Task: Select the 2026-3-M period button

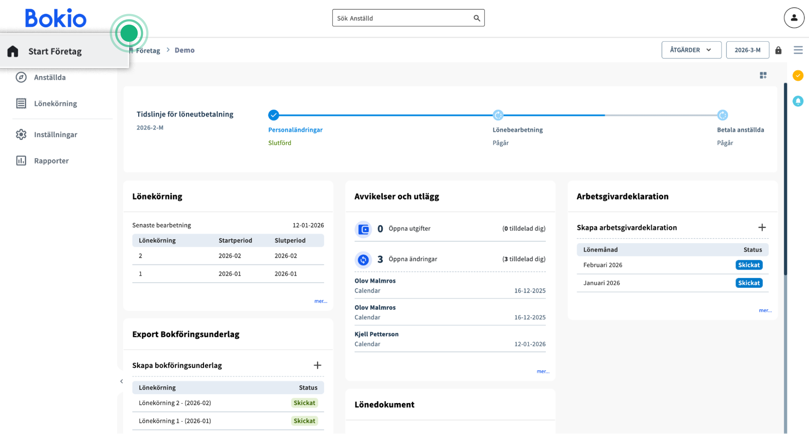Action: click(x=747, y=50)
